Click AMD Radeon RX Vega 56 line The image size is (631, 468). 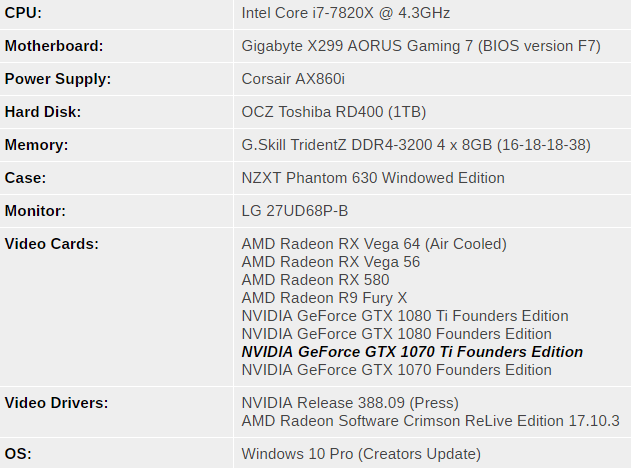pyautogui.click(x=331, y=262)
